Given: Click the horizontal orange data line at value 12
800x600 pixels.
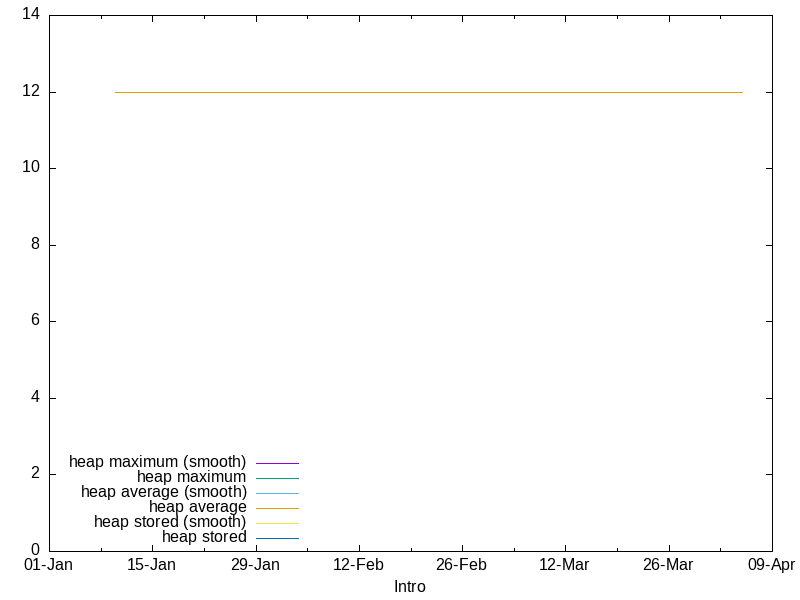Looking at the screenshot, I should tap(430, 92).
